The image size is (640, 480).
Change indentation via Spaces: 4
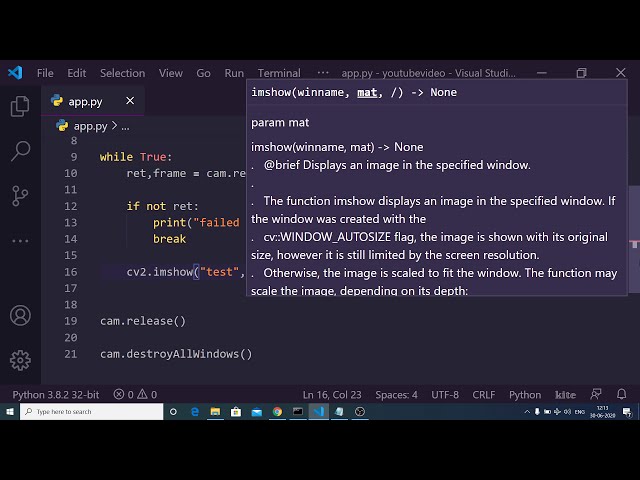[x=396, y=395]
